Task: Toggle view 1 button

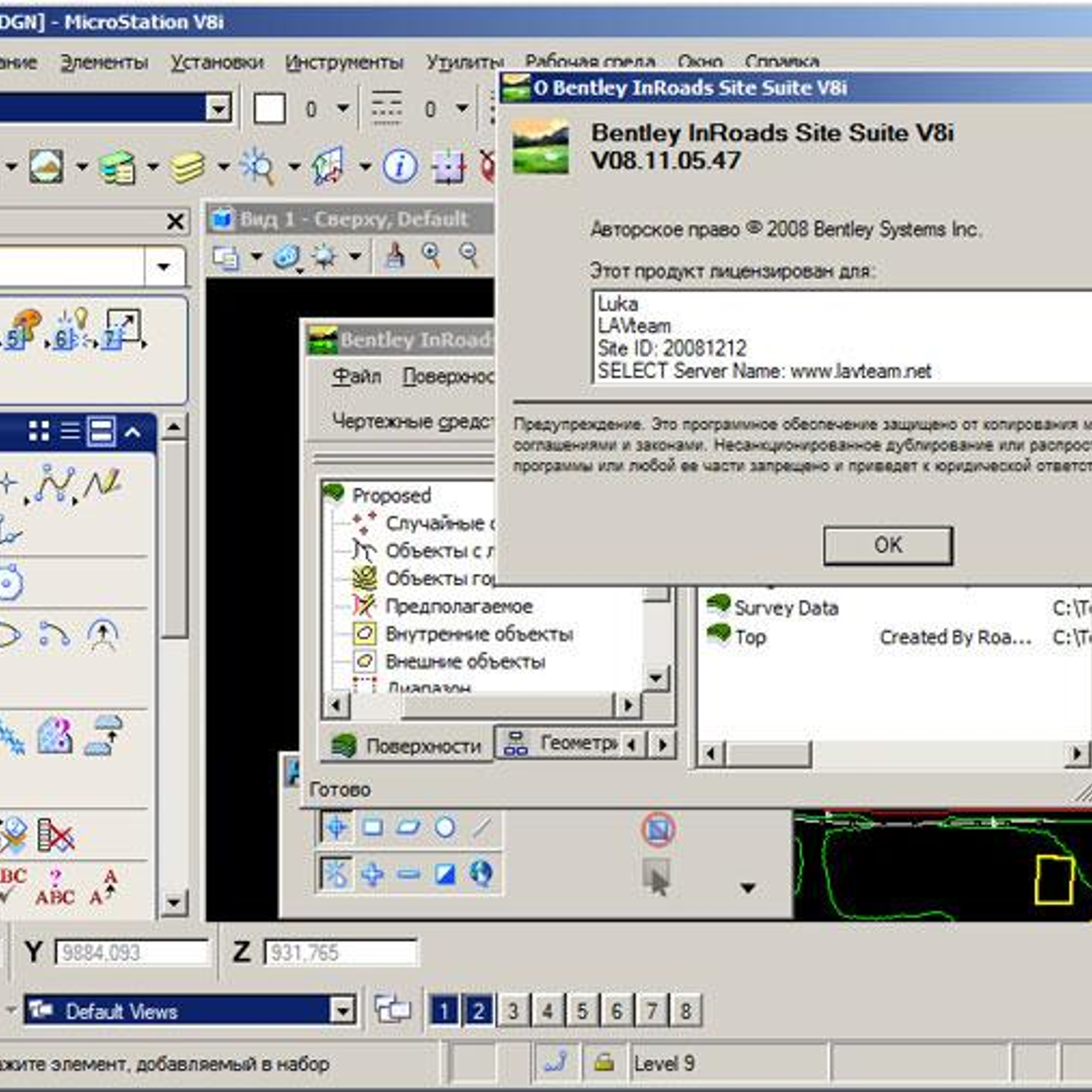Action: tap(444, 1010)
